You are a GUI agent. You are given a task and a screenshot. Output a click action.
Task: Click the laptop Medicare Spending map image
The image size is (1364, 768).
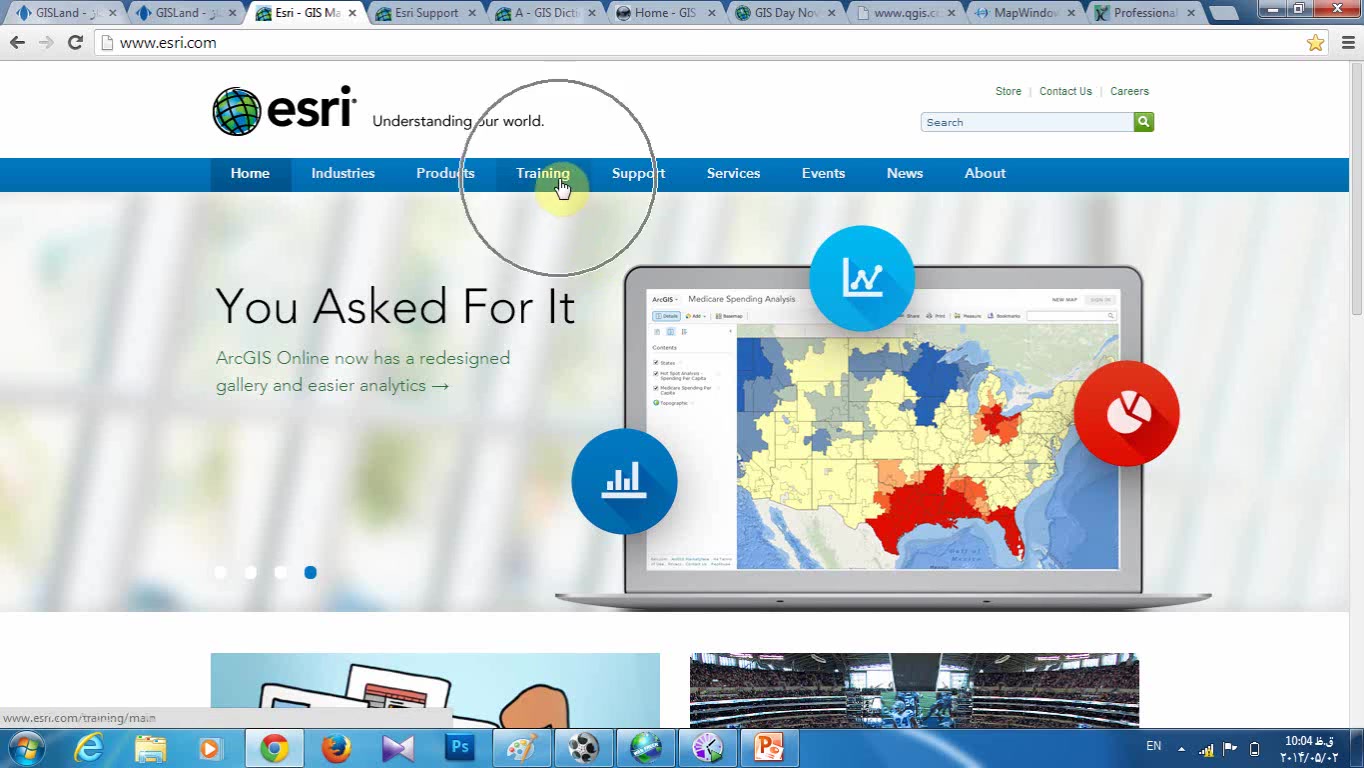coord(883,430)
